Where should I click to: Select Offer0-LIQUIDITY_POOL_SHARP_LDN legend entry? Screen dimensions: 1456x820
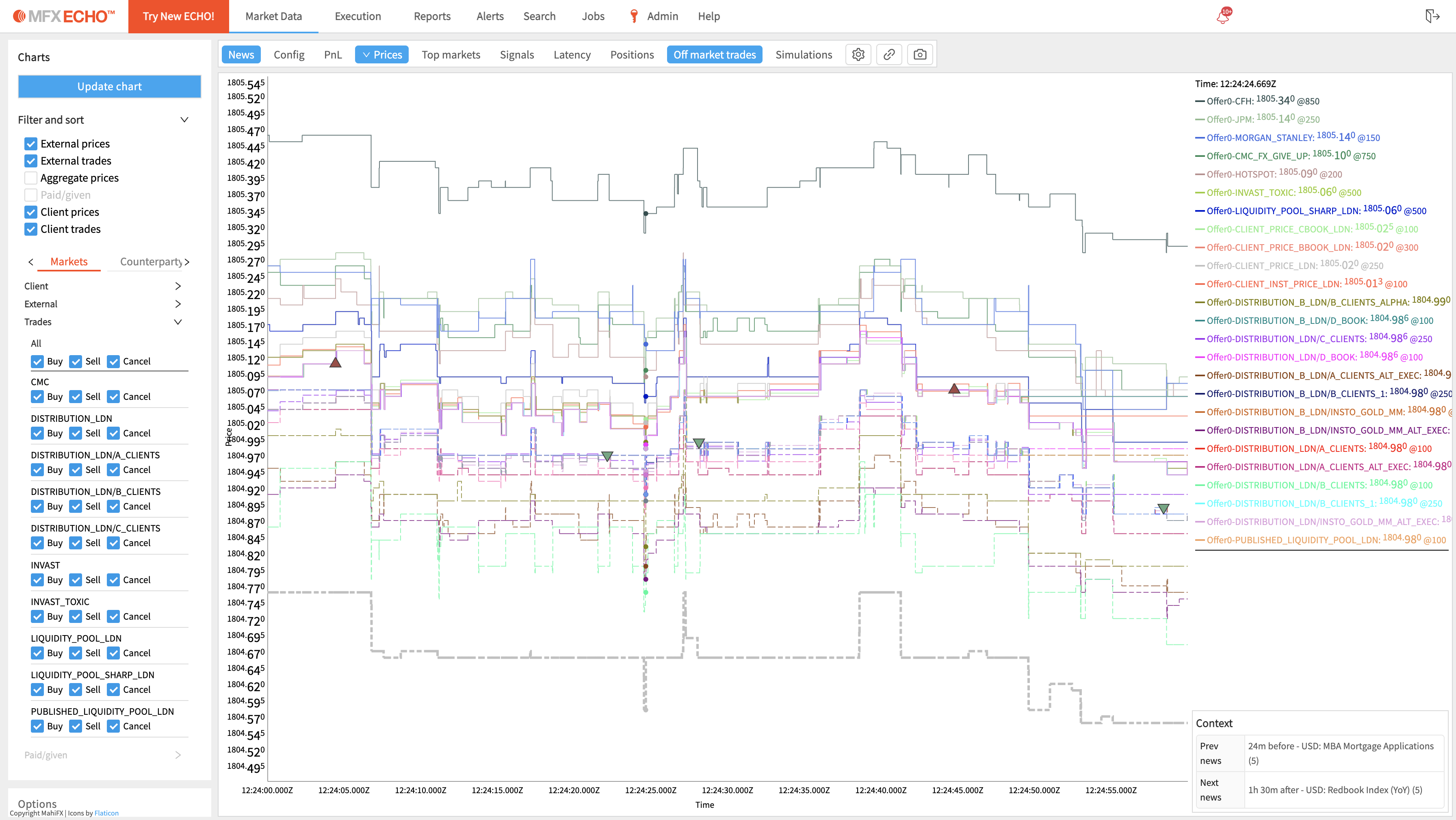1311,210
